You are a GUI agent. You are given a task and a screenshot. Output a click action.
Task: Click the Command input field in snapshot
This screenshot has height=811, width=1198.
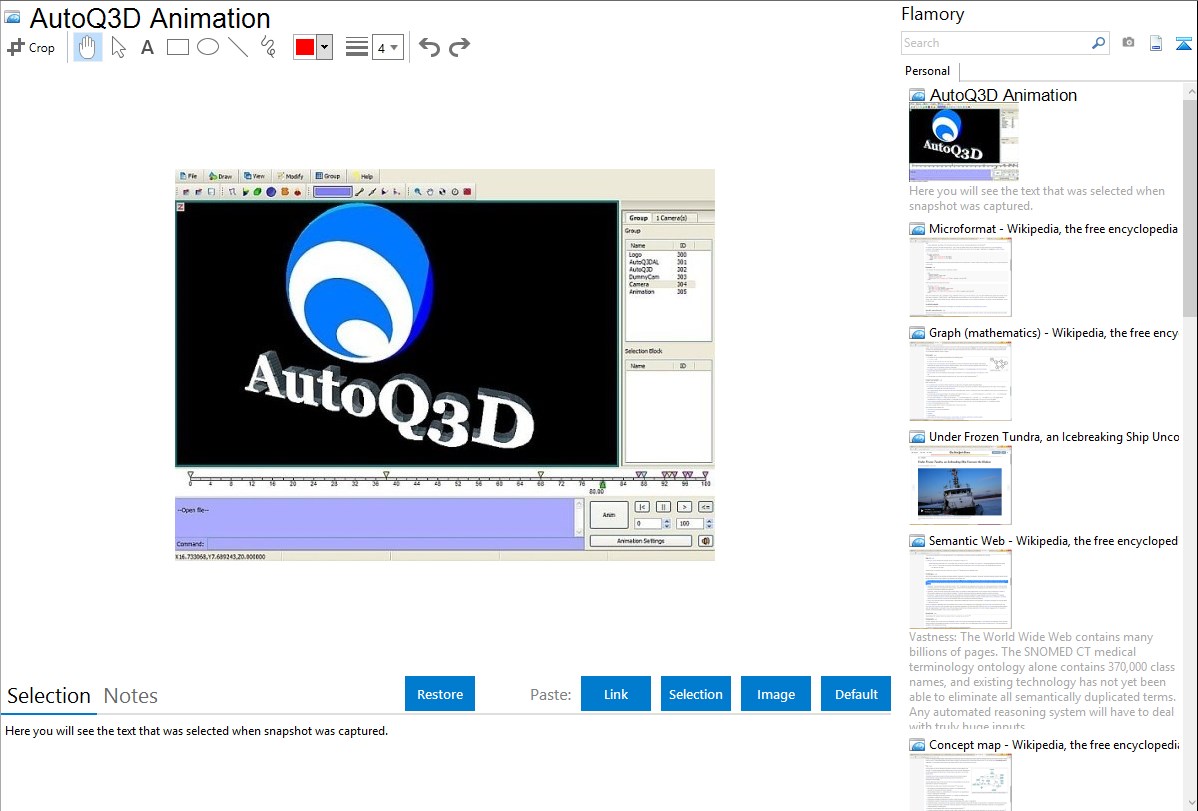(x=394, y=544)
